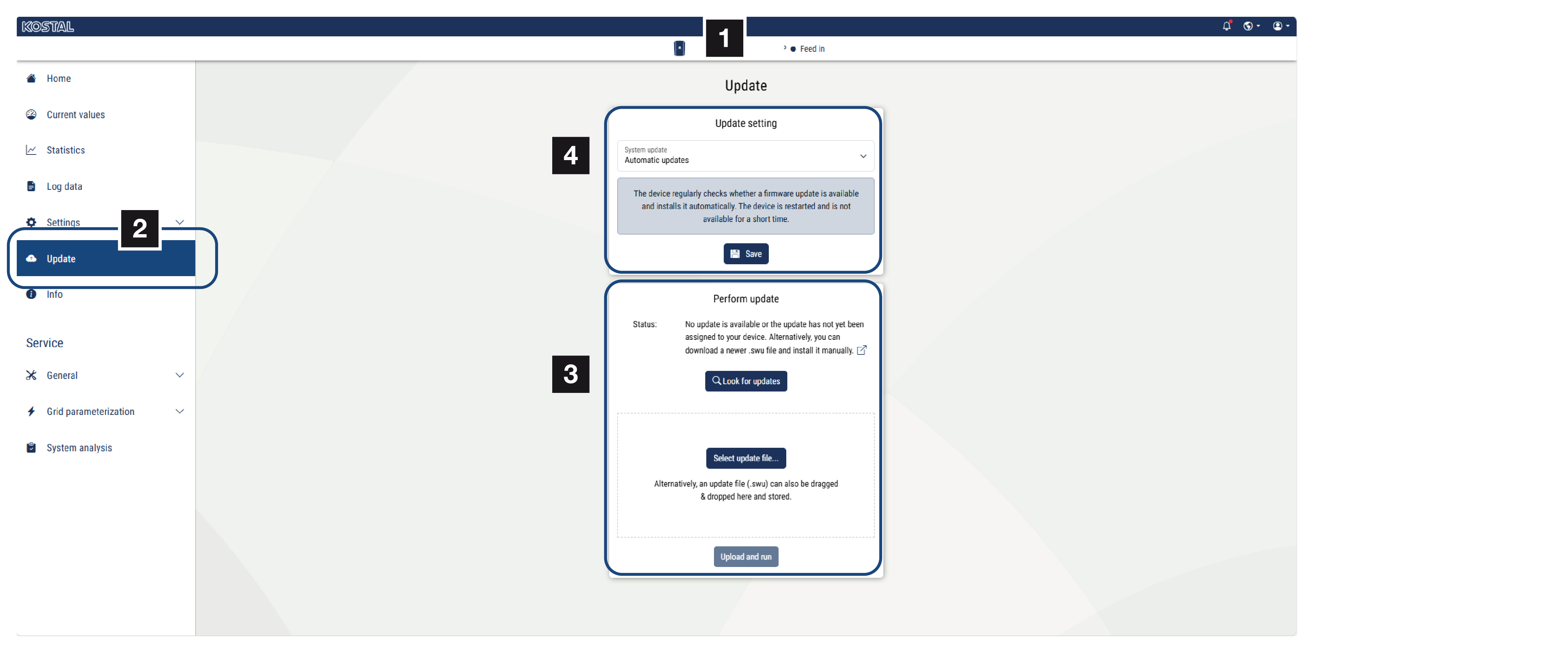
Task: Open the System update dropdown
Action: pos(745,156)
